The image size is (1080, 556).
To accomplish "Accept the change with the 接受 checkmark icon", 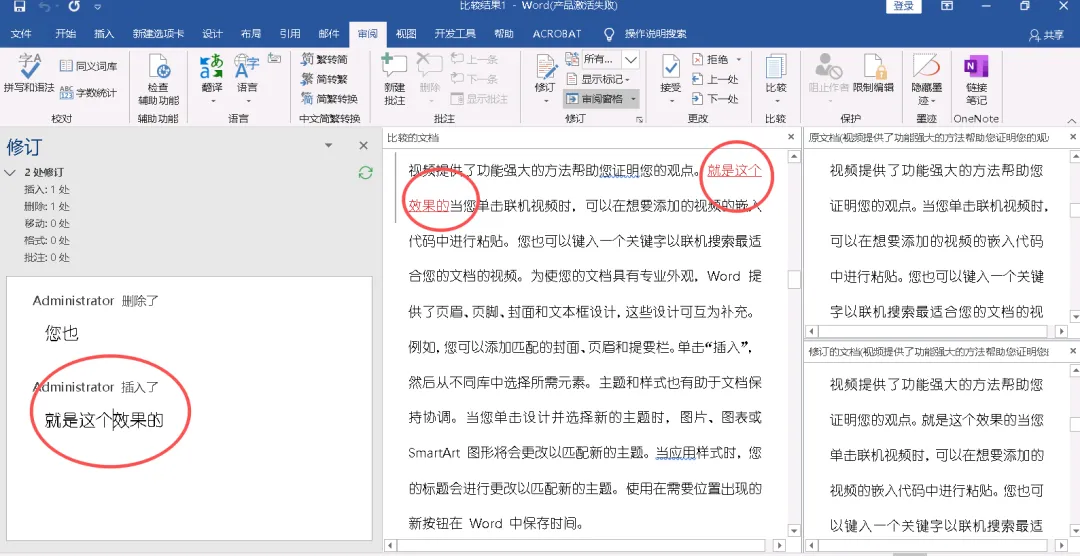I will [x=670, y=68].
